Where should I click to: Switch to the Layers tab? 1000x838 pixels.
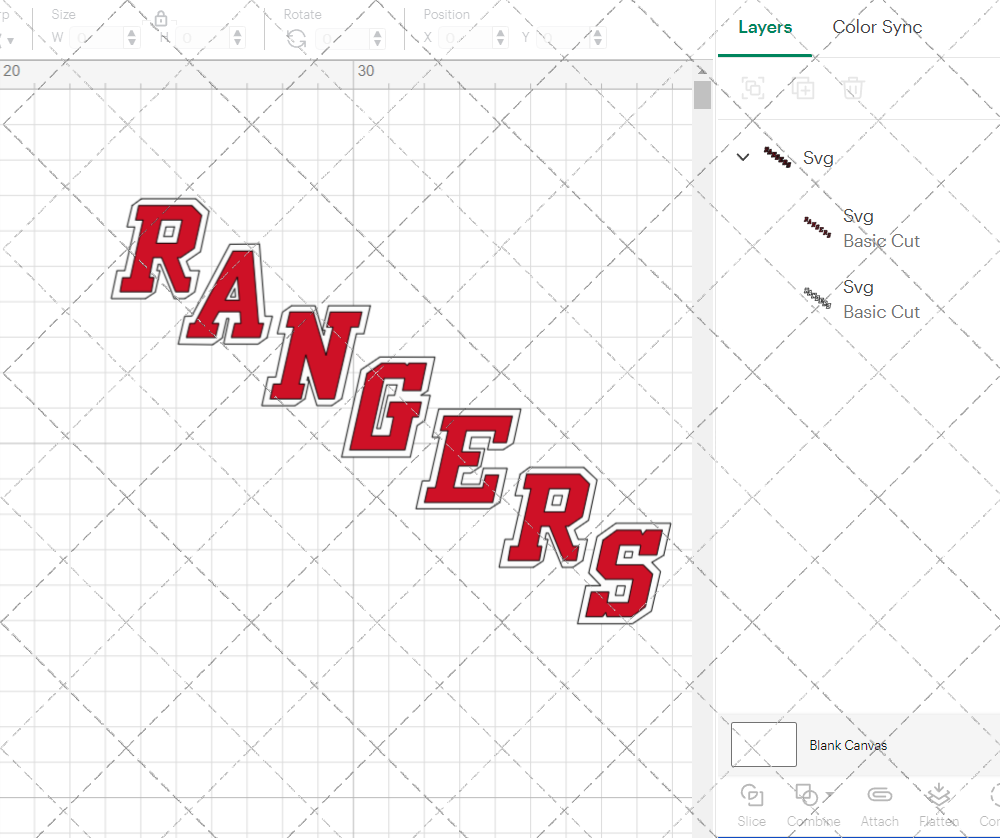pos(765,27)
